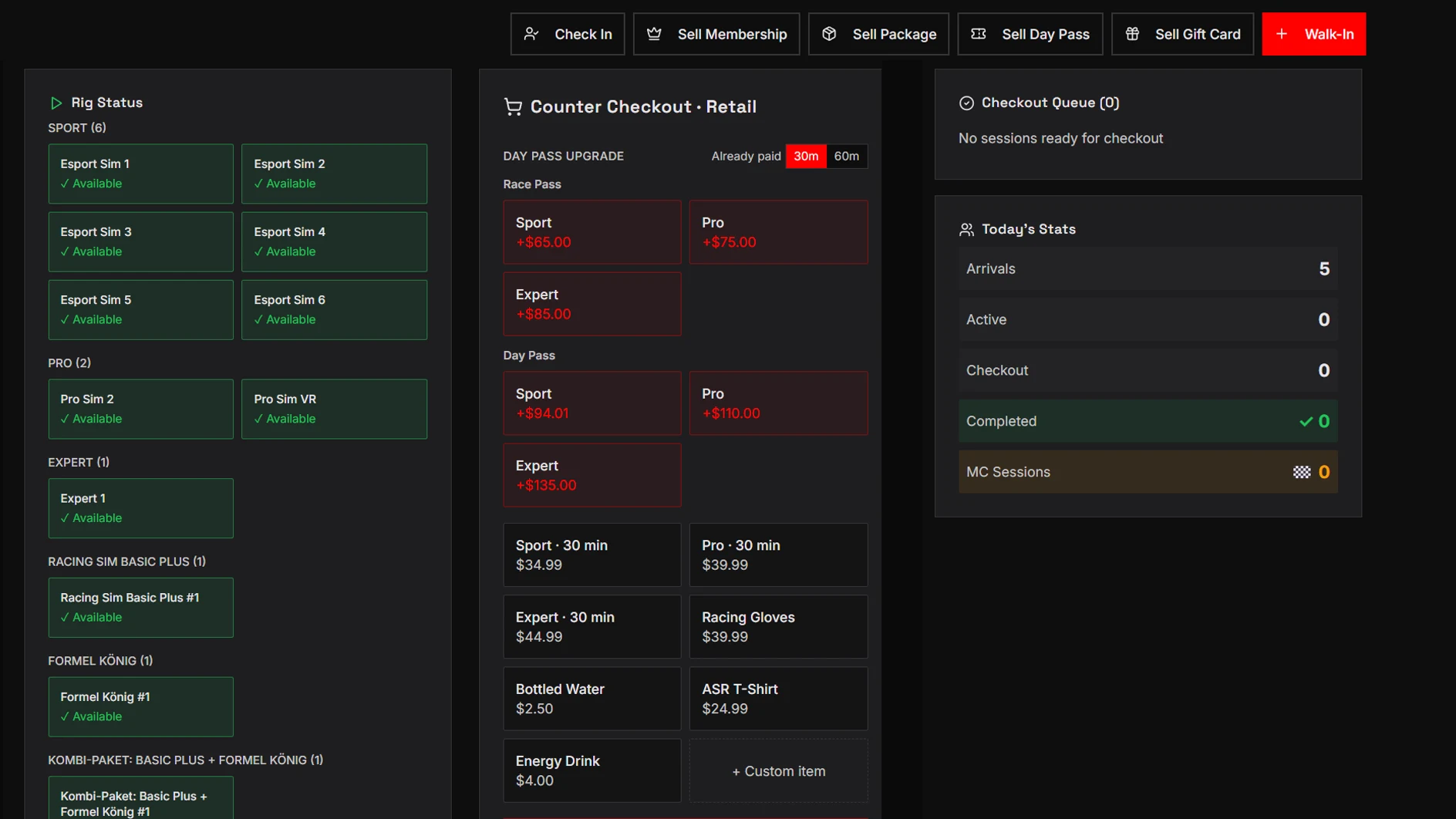This screenshot has width=1456, height=819.
Task: Click the 'EXPERT (1)' group heading
Action: coord(79,463)
